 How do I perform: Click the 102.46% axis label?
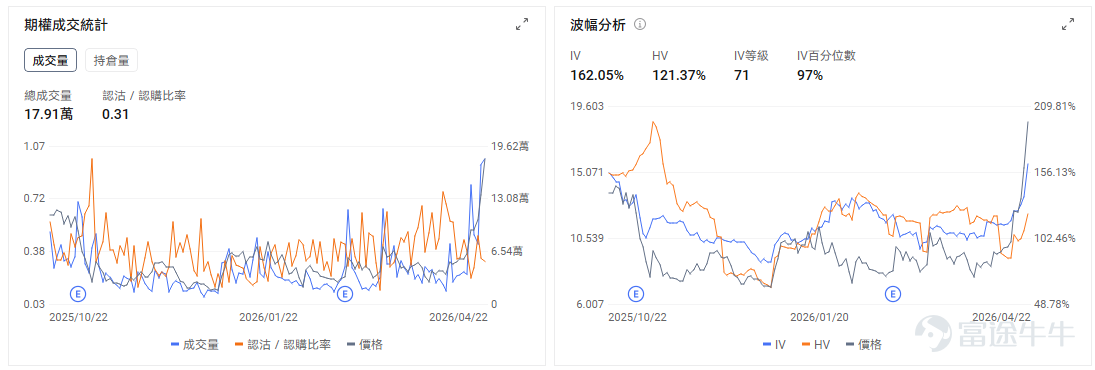(1054, 239)
